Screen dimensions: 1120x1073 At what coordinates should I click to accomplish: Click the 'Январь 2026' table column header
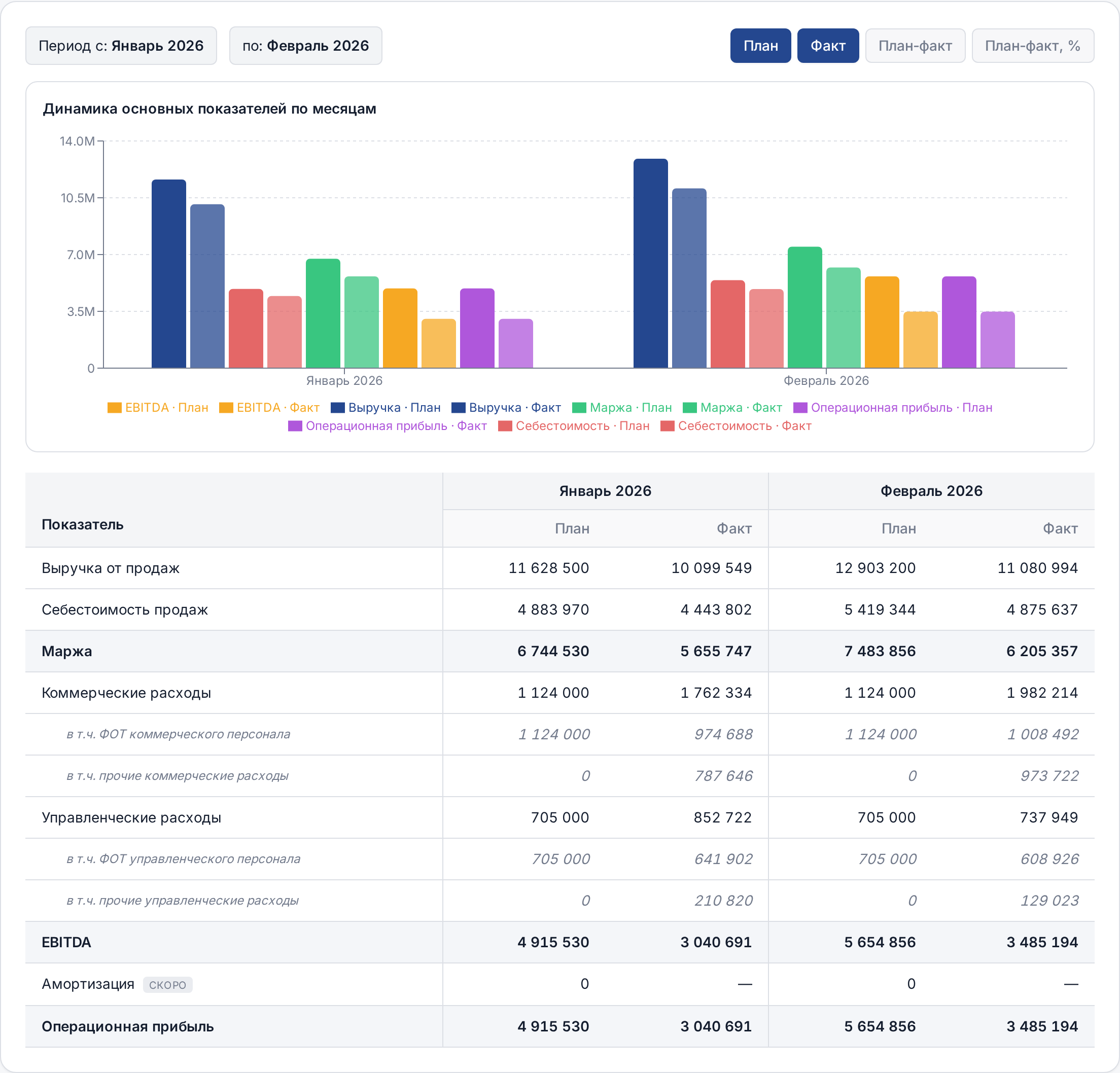click(605, 491)
